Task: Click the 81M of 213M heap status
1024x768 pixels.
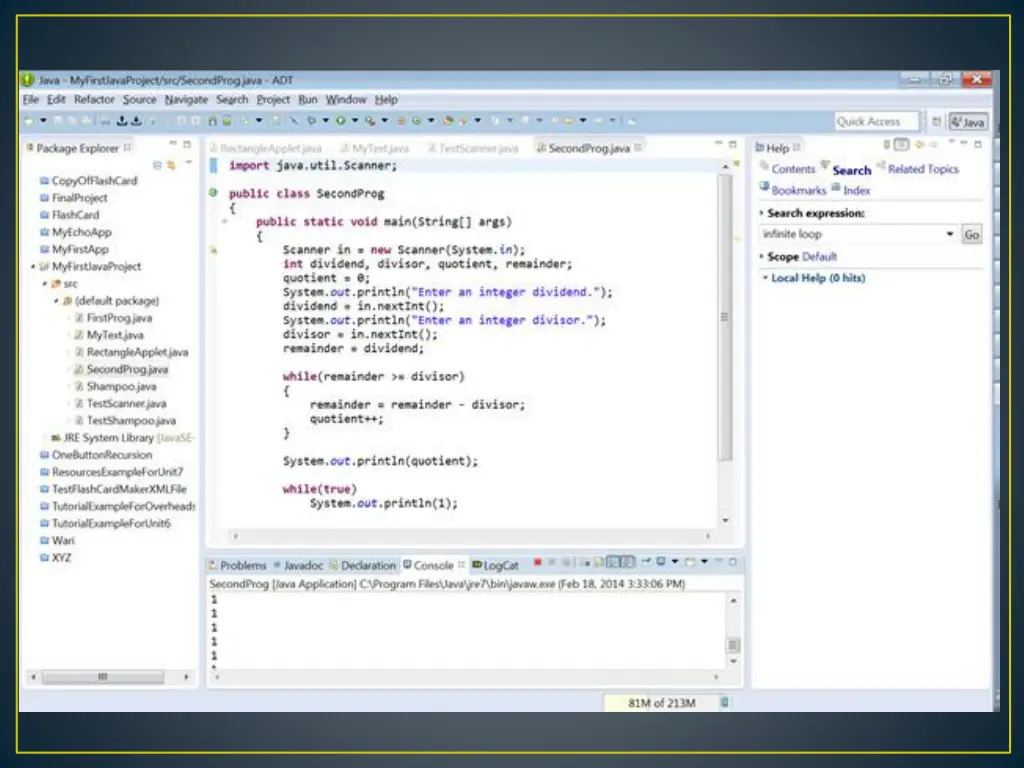Action: pos(662,703)
